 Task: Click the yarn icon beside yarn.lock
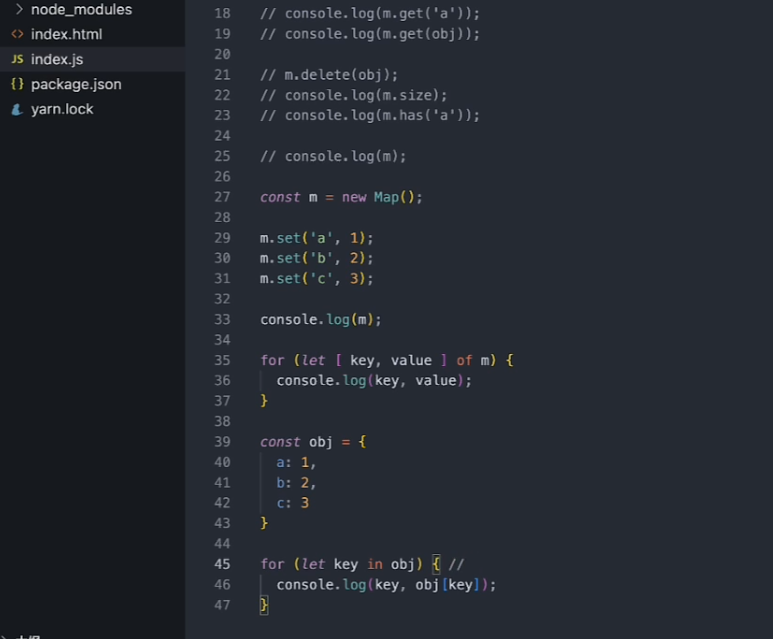click(x=17, y=109)
